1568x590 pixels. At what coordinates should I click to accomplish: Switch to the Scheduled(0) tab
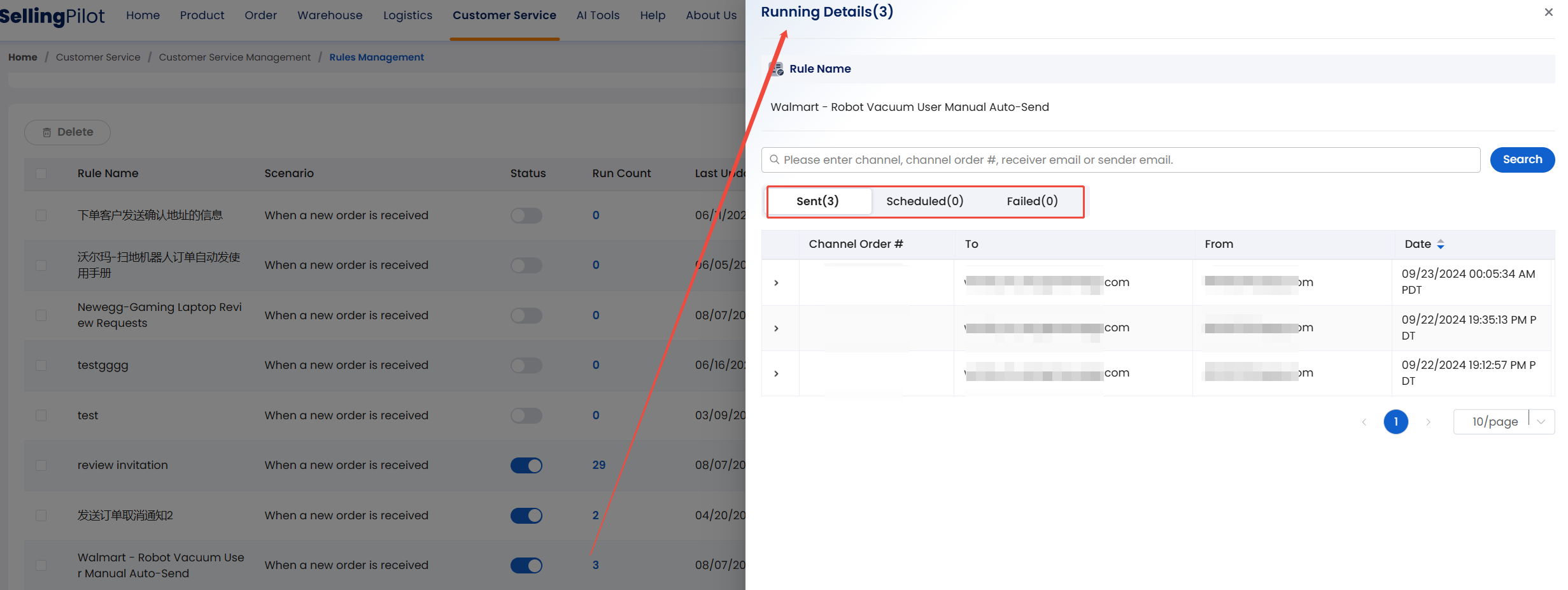(924, 201)
